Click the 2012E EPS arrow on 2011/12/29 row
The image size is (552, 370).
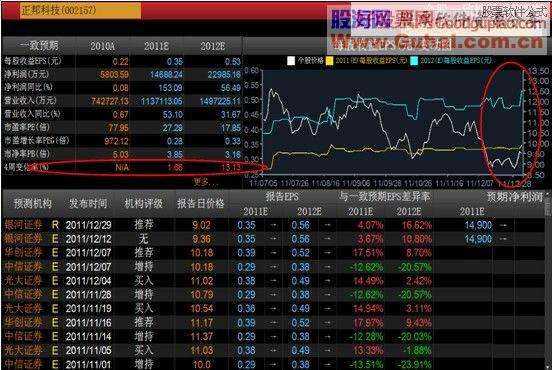[327, 225]
